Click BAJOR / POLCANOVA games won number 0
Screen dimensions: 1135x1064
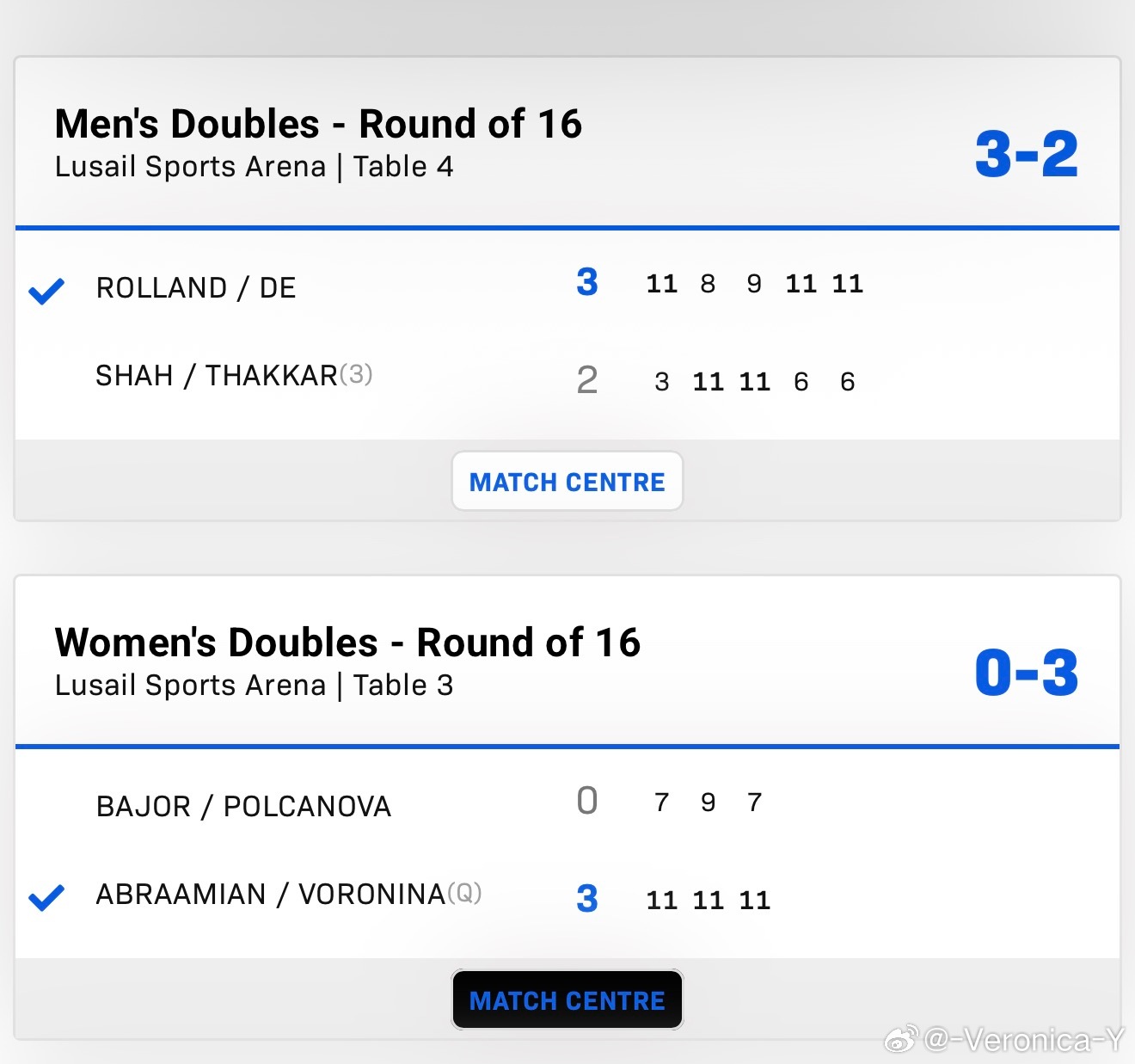click(587, 801)
